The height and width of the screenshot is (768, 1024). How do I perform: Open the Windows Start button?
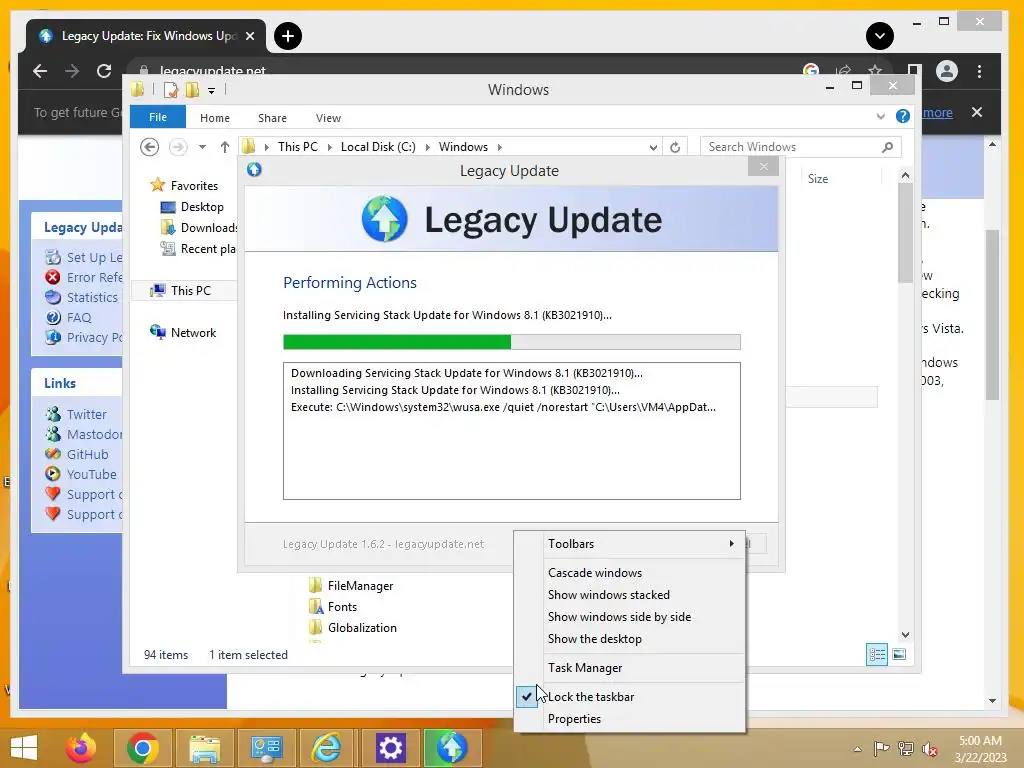(24, 748)
